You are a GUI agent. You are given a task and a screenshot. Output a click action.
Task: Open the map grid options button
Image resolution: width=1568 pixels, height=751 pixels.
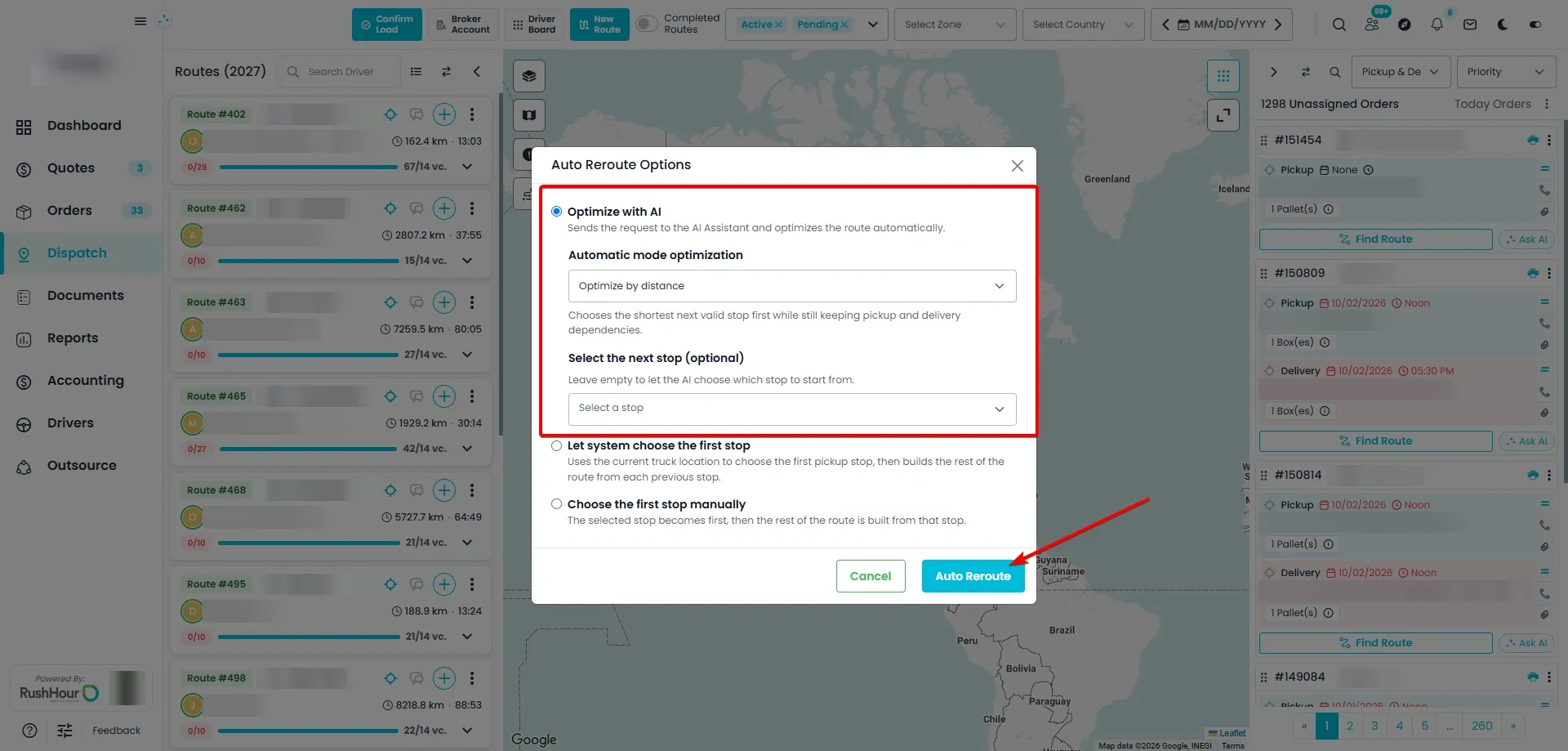click(1223, 76)
